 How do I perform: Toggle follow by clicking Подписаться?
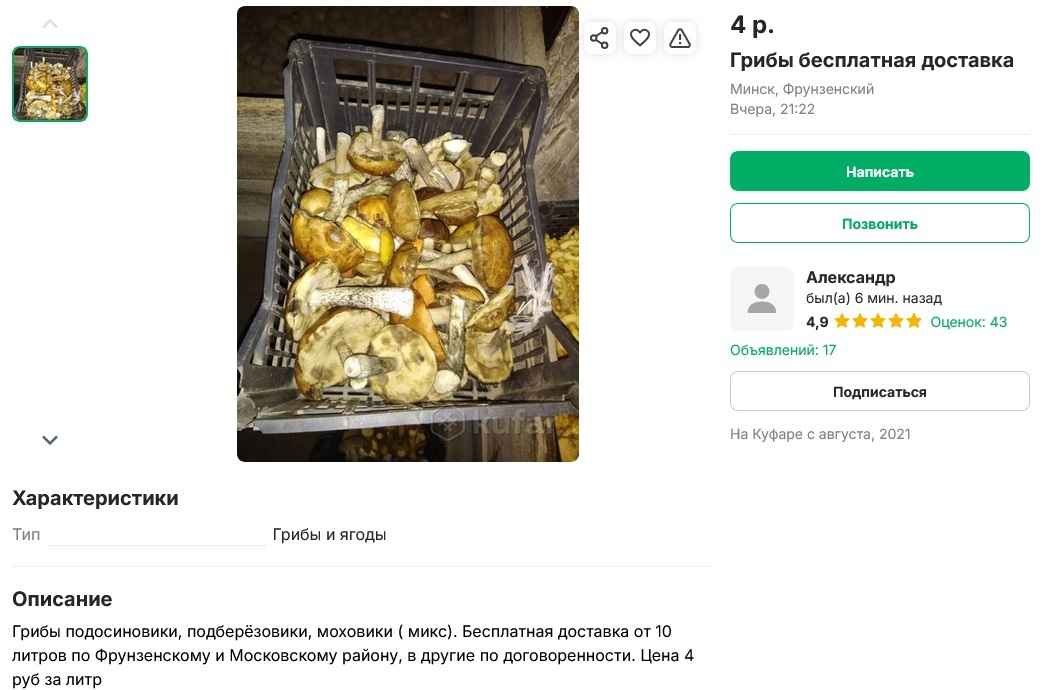tap(879, 390)
